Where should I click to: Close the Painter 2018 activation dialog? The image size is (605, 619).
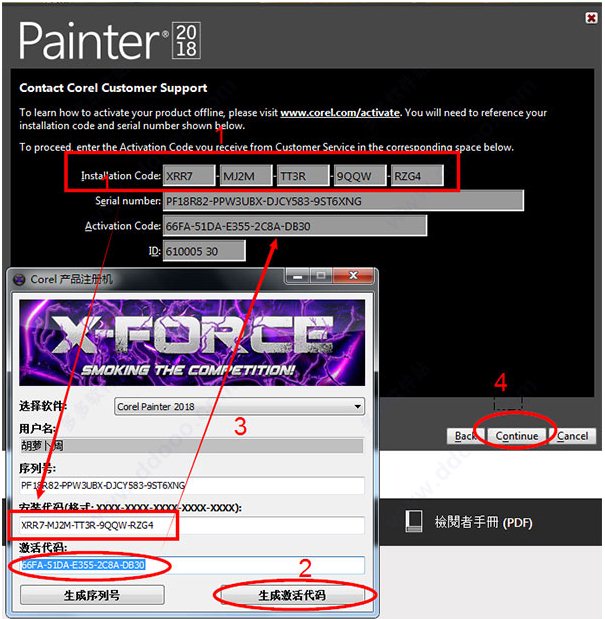[x=591, y=18]
